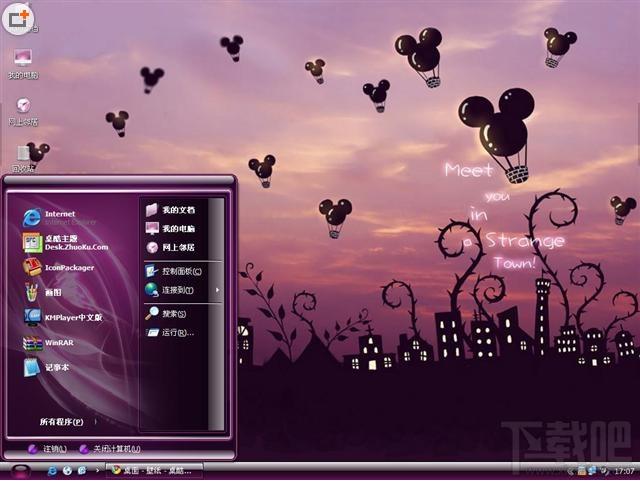Open 我的文档 in the Start menu right pane
Viewport: 640px width, 481px height.
pos(170,210)
